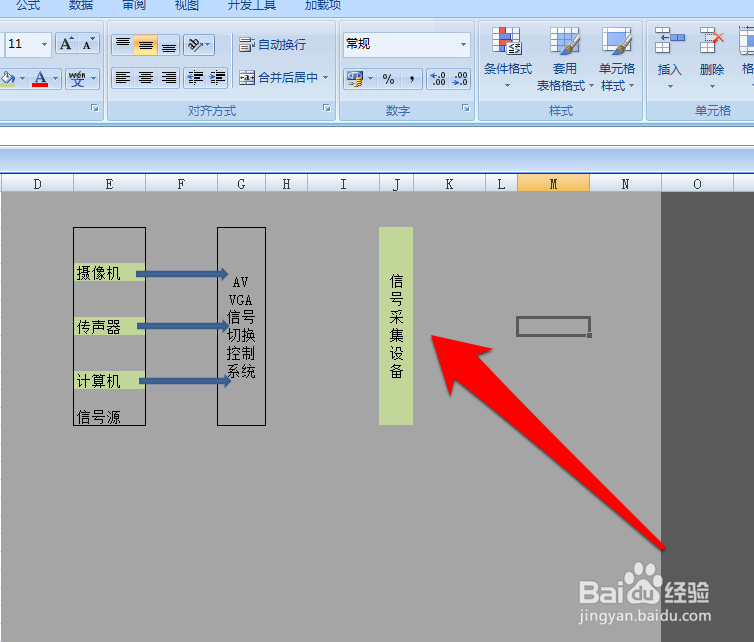Screen dimensions: 754x642
Task: Select column M header
Action: (x=553, y=184)
